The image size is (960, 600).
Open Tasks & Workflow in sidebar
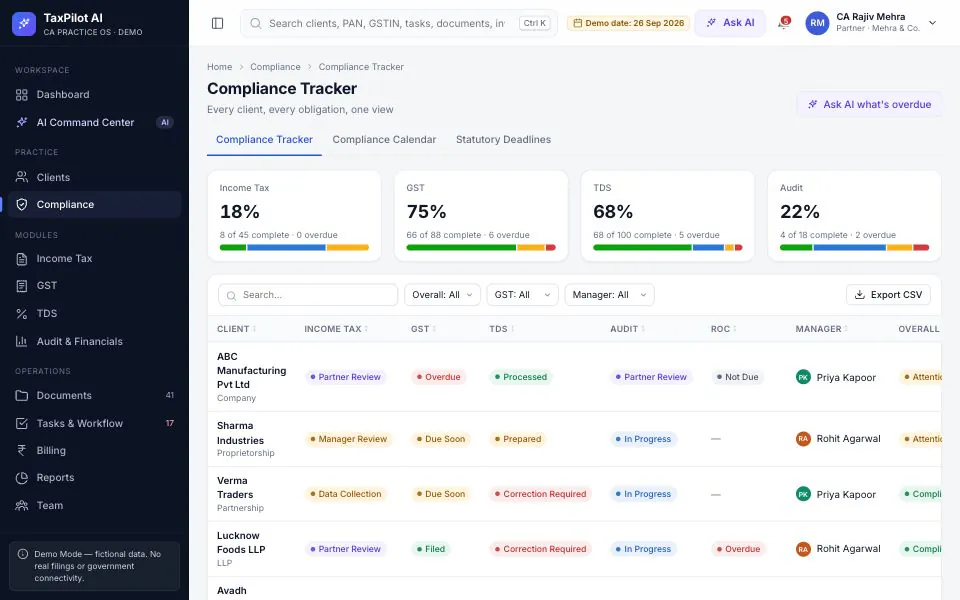[x=94, y=424]
